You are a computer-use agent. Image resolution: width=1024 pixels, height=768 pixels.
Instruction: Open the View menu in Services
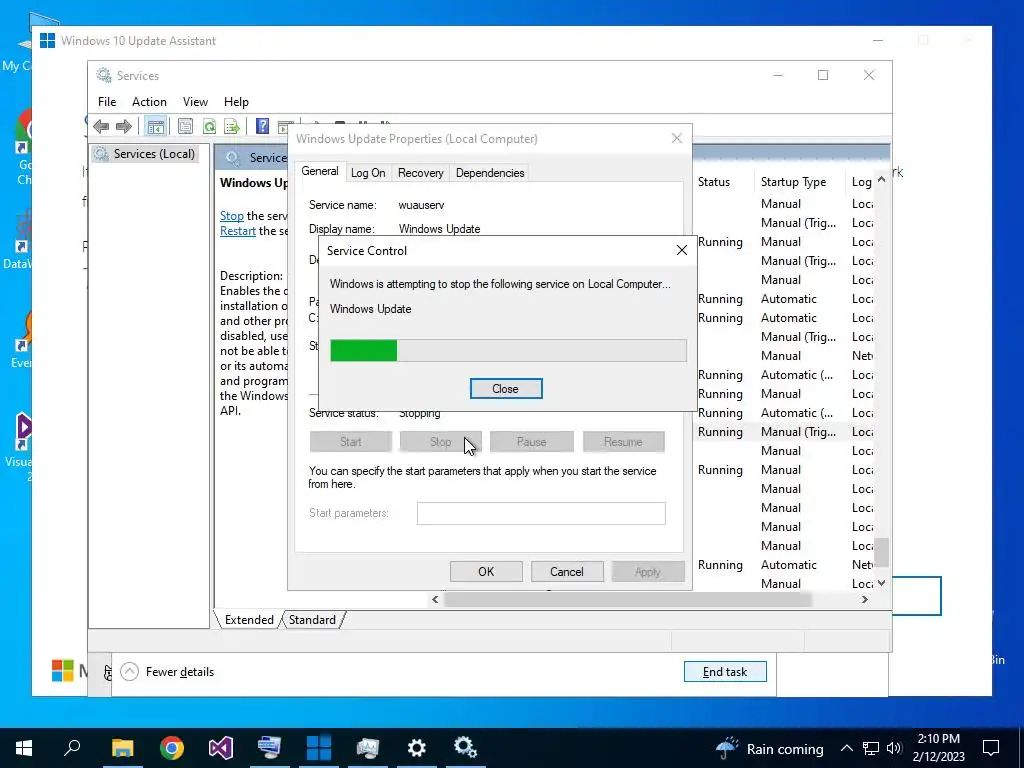[195, 102]
